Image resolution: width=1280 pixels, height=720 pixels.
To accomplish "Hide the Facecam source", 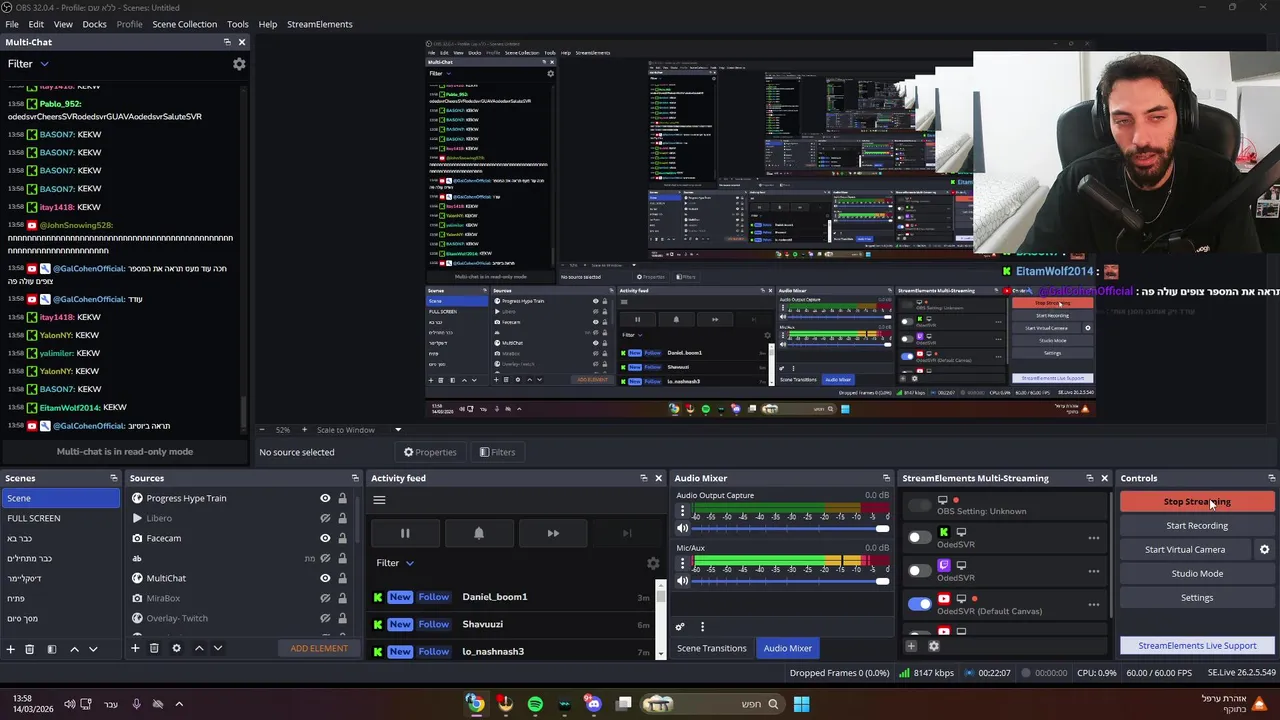I will coord(325,538).
